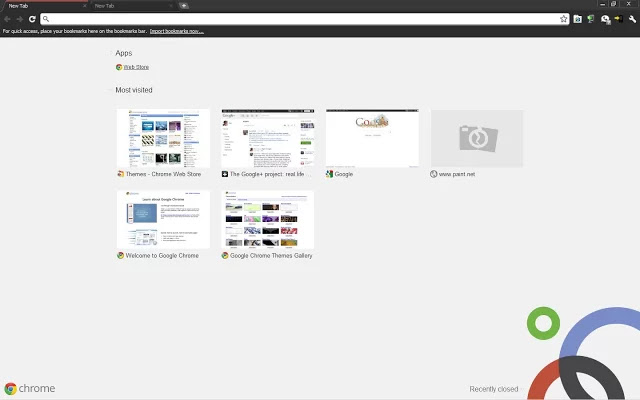Screen dimensions: 640x400
Task: Click the Google favicon beside Google title
Action: pos(329,174)
